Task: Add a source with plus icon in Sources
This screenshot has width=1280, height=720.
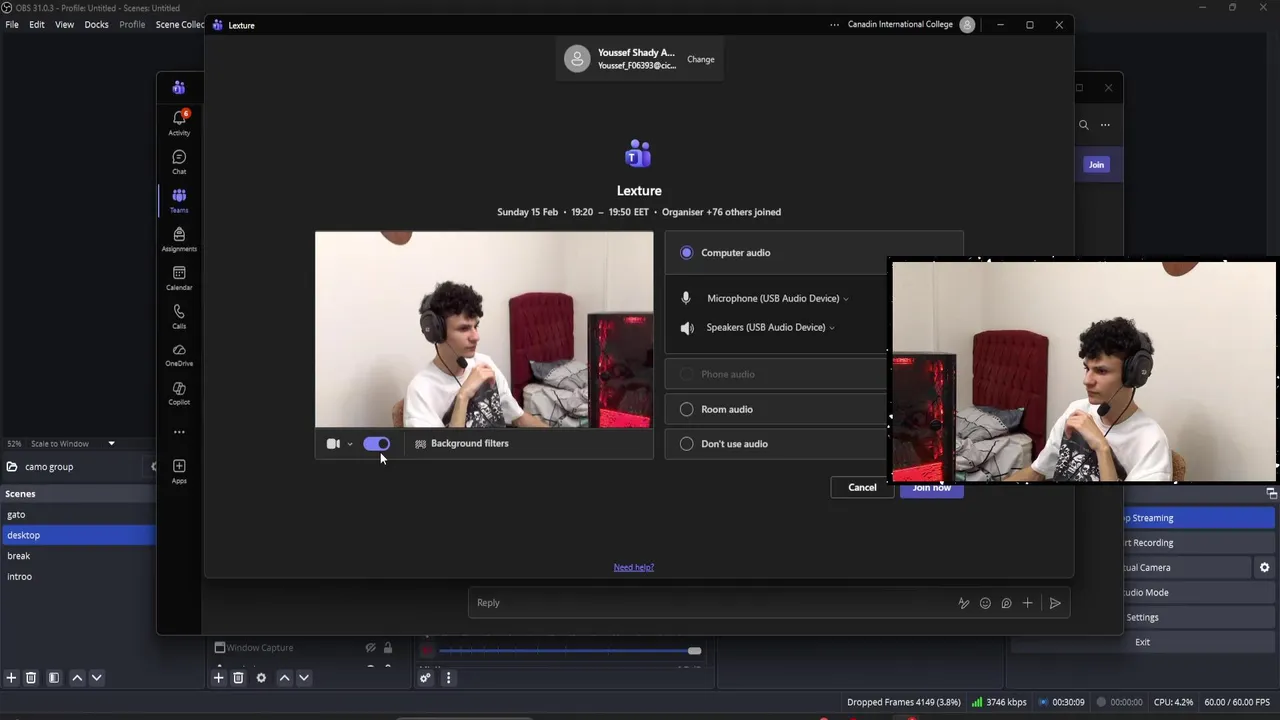Action: click(x=218, y=678)
